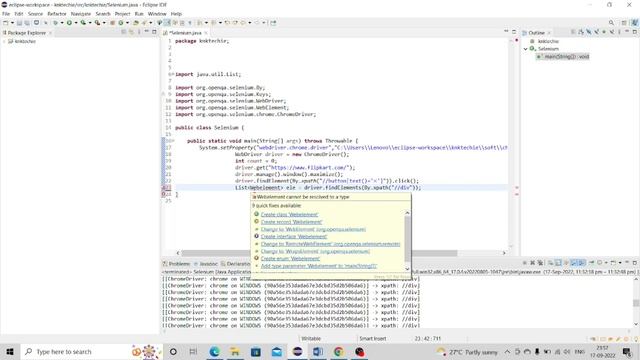Click 'Change to RemoteWebElement' quick fix
The width and height of the screenshot is (640, 360).
pos(330,244)
